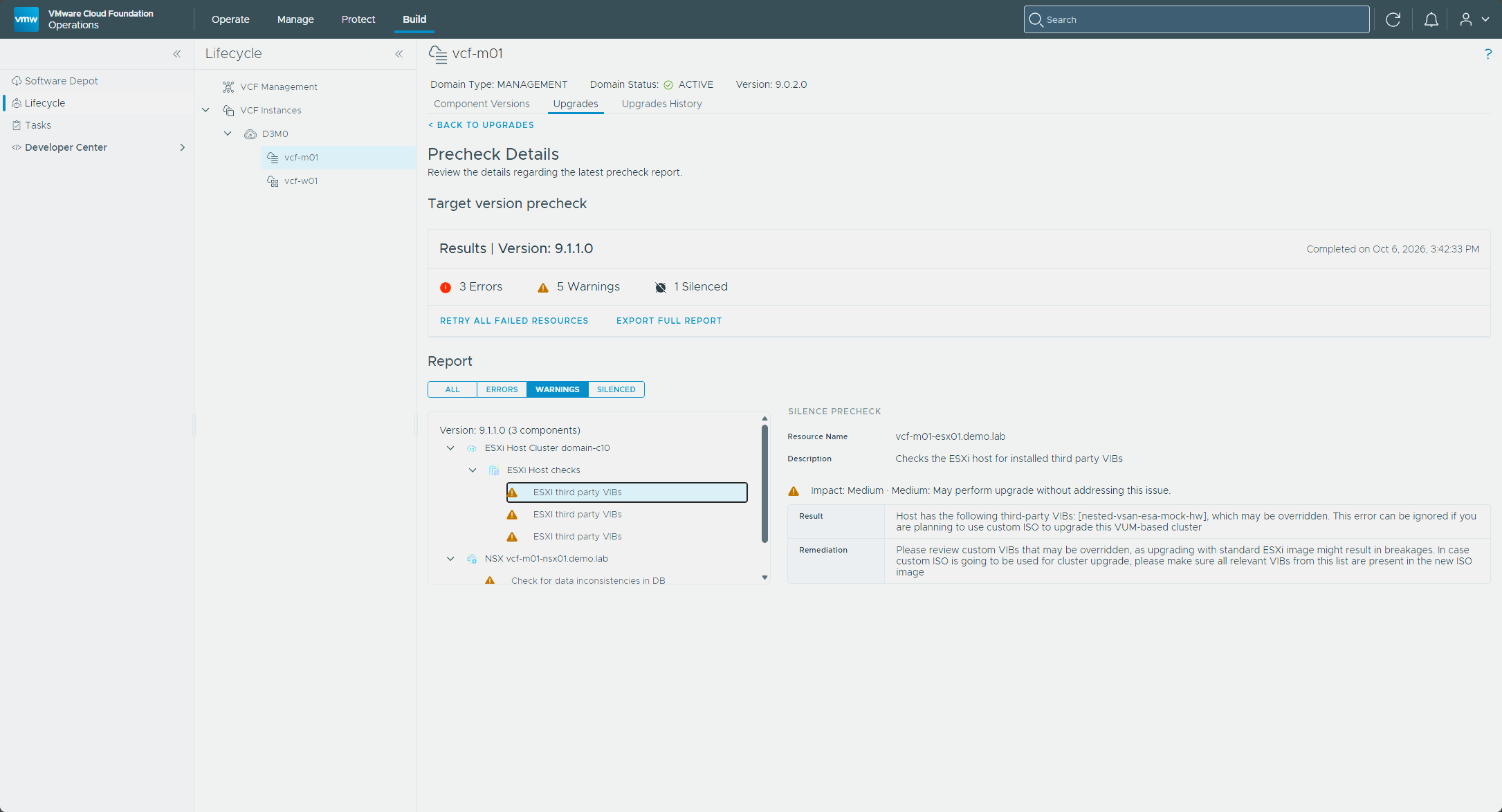Click the VCF Management icon

coord(228,87)
